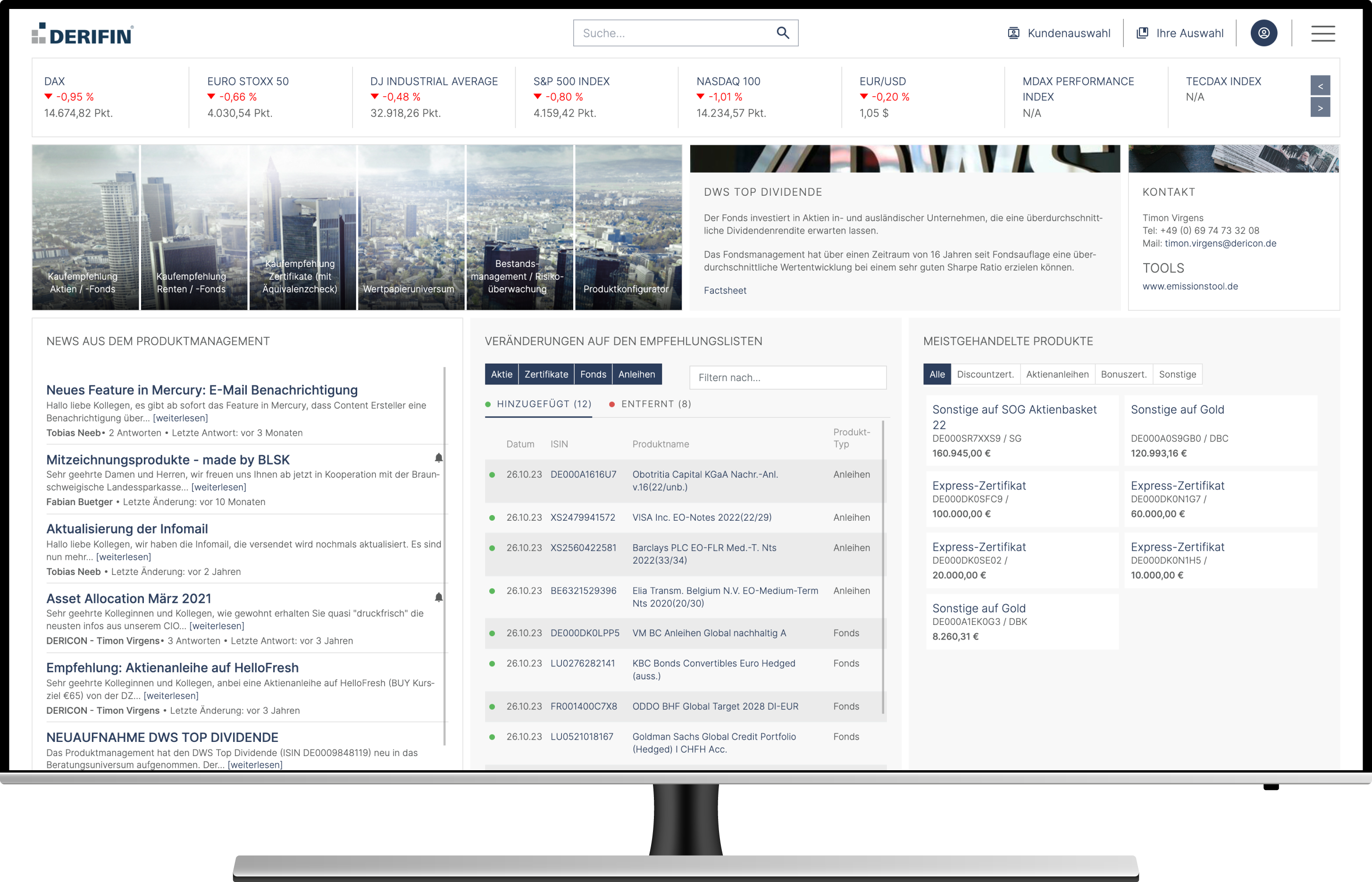Open Neues Feature in Mercury news
Screen dimensions: 1372x882
tap(201, 390)
